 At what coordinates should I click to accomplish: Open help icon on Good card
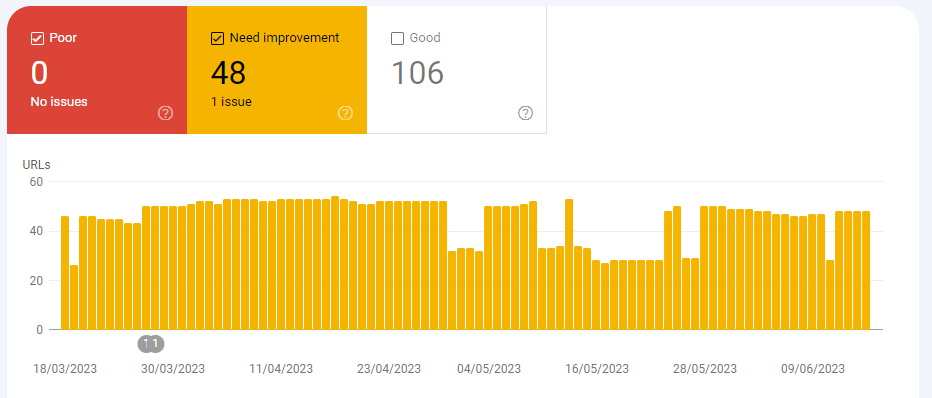[x=525, y=113]
